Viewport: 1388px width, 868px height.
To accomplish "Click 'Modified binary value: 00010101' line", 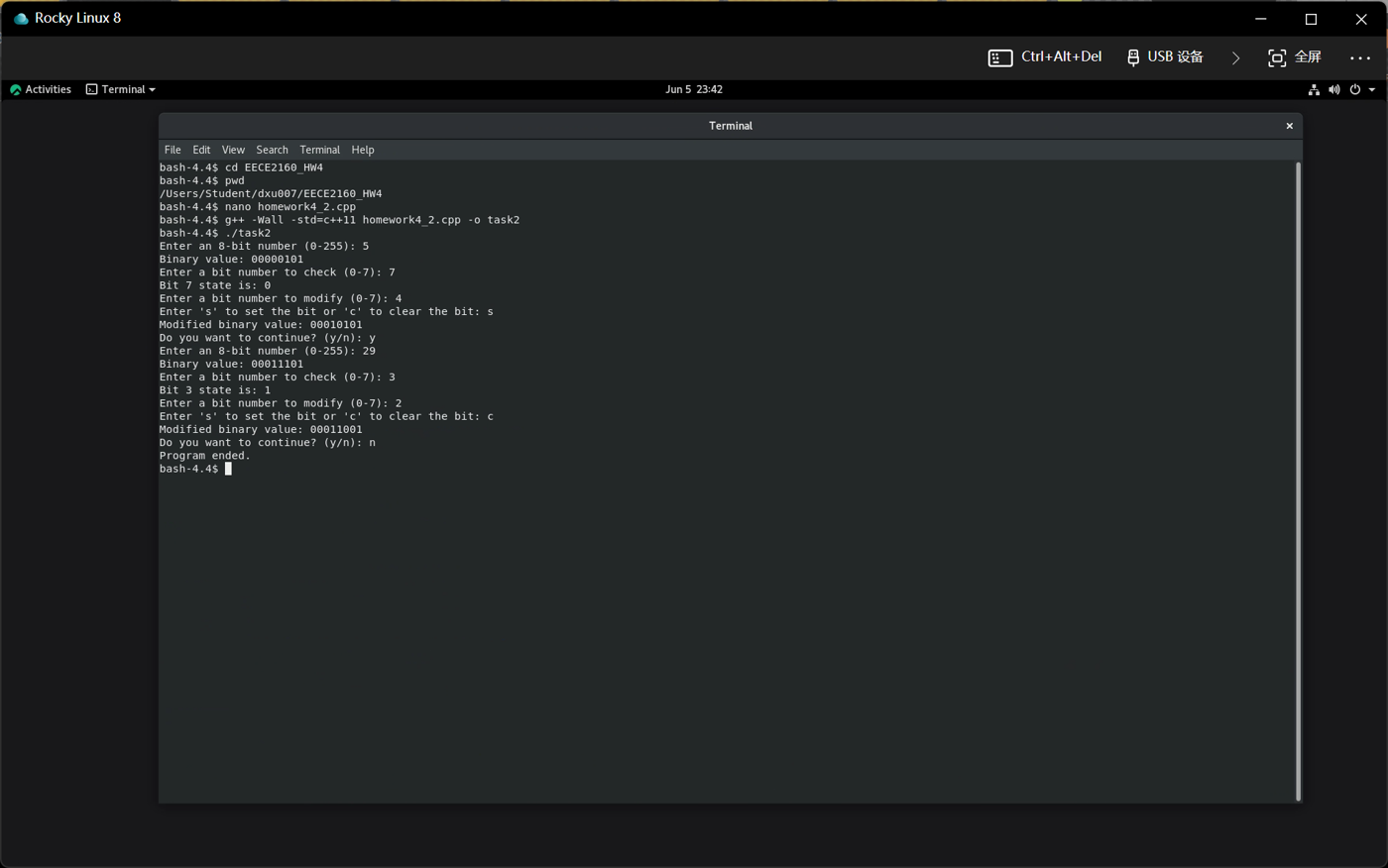I will (x=261, y=325).
